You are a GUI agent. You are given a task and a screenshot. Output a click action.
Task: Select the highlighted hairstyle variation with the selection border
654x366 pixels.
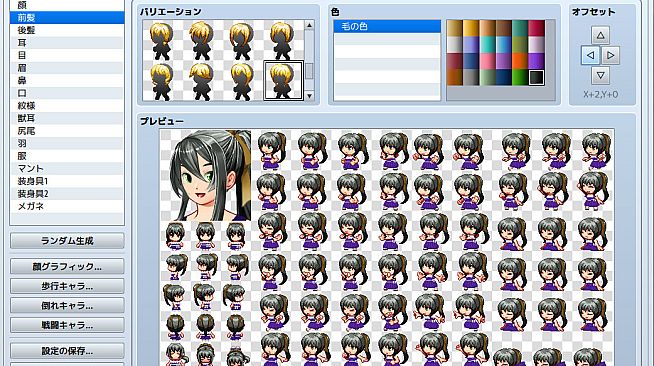[283, 80]
